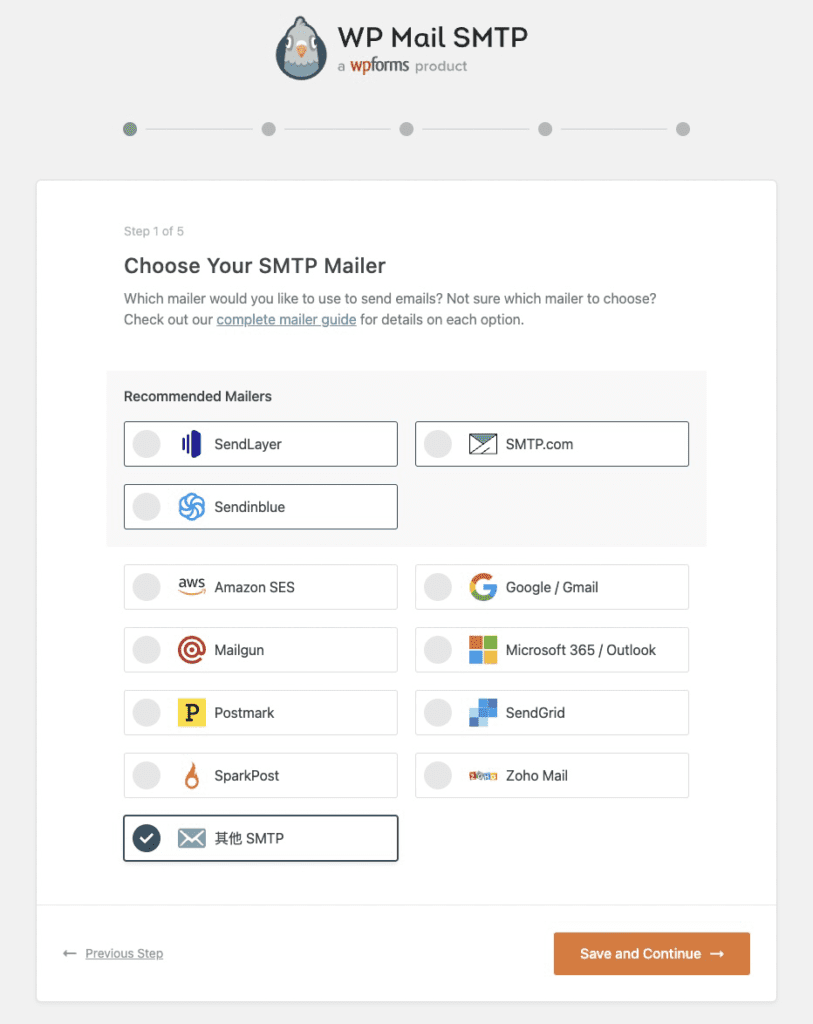The width and height of the screenshot is (813, 1024).
Task: Open the complete mailer guide link
Action: 286,320
